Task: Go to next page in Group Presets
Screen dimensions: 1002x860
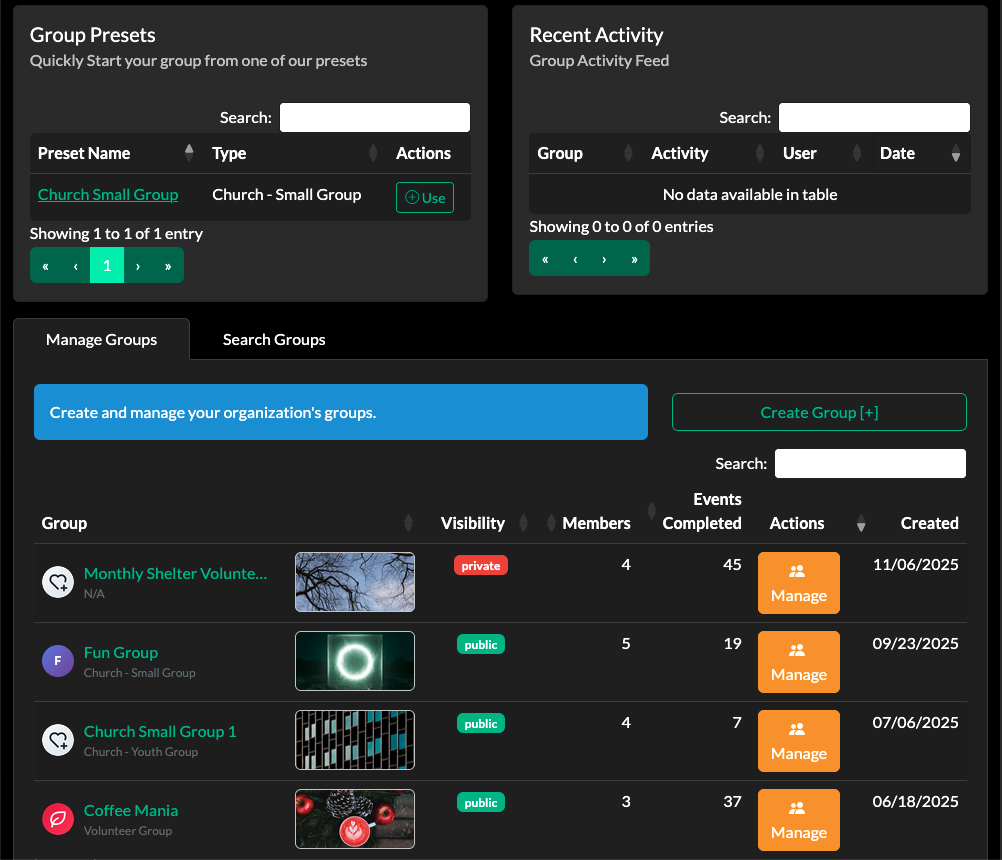Action: click(138, 266)
